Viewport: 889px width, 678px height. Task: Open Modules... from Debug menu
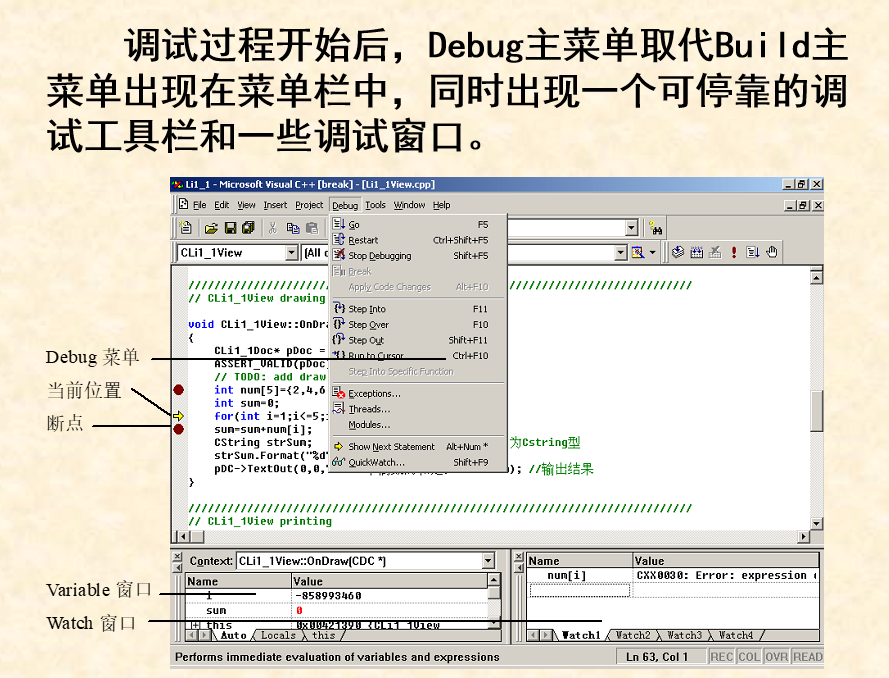tap(418, 425)
